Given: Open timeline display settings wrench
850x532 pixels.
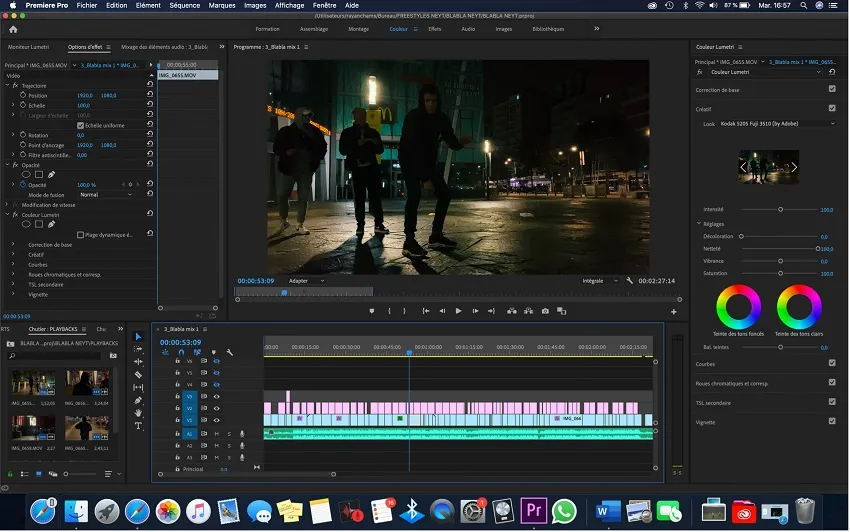Looking at the screenshot, I should coord(229,352).
